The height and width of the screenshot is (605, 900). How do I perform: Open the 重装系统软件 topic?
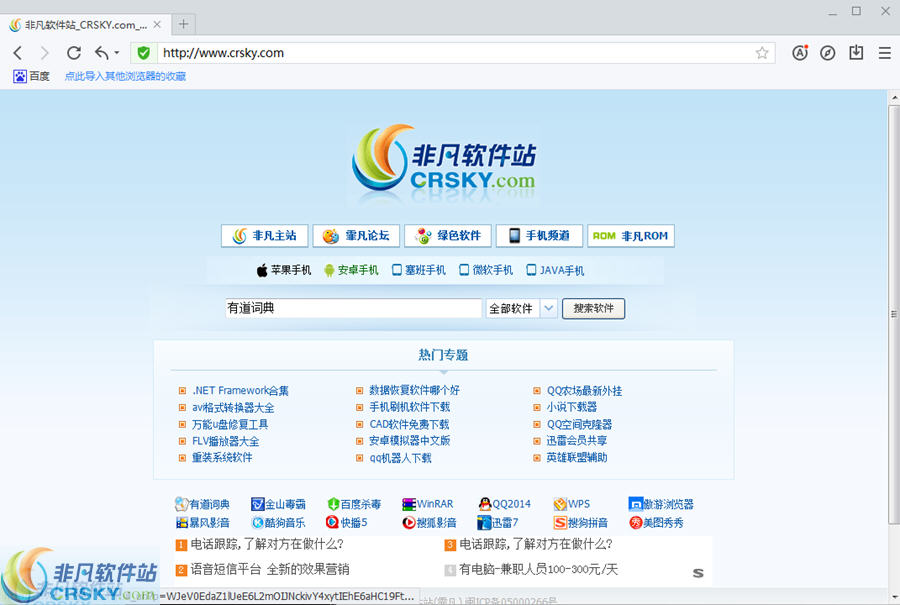pyautogui.click(x=222, y=457)
